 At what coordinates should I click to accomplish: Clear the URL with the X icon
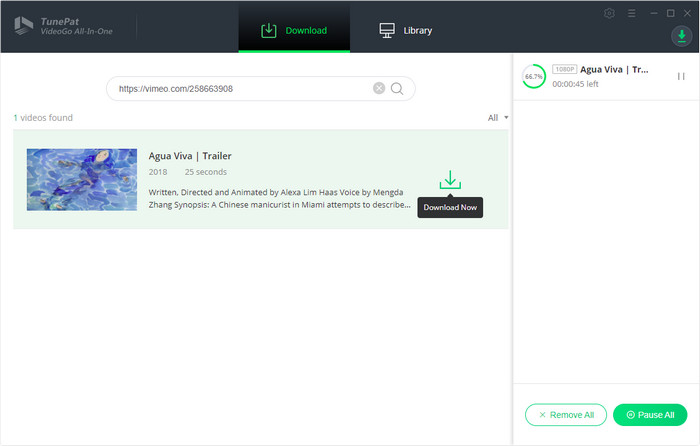tap(379, 88)
